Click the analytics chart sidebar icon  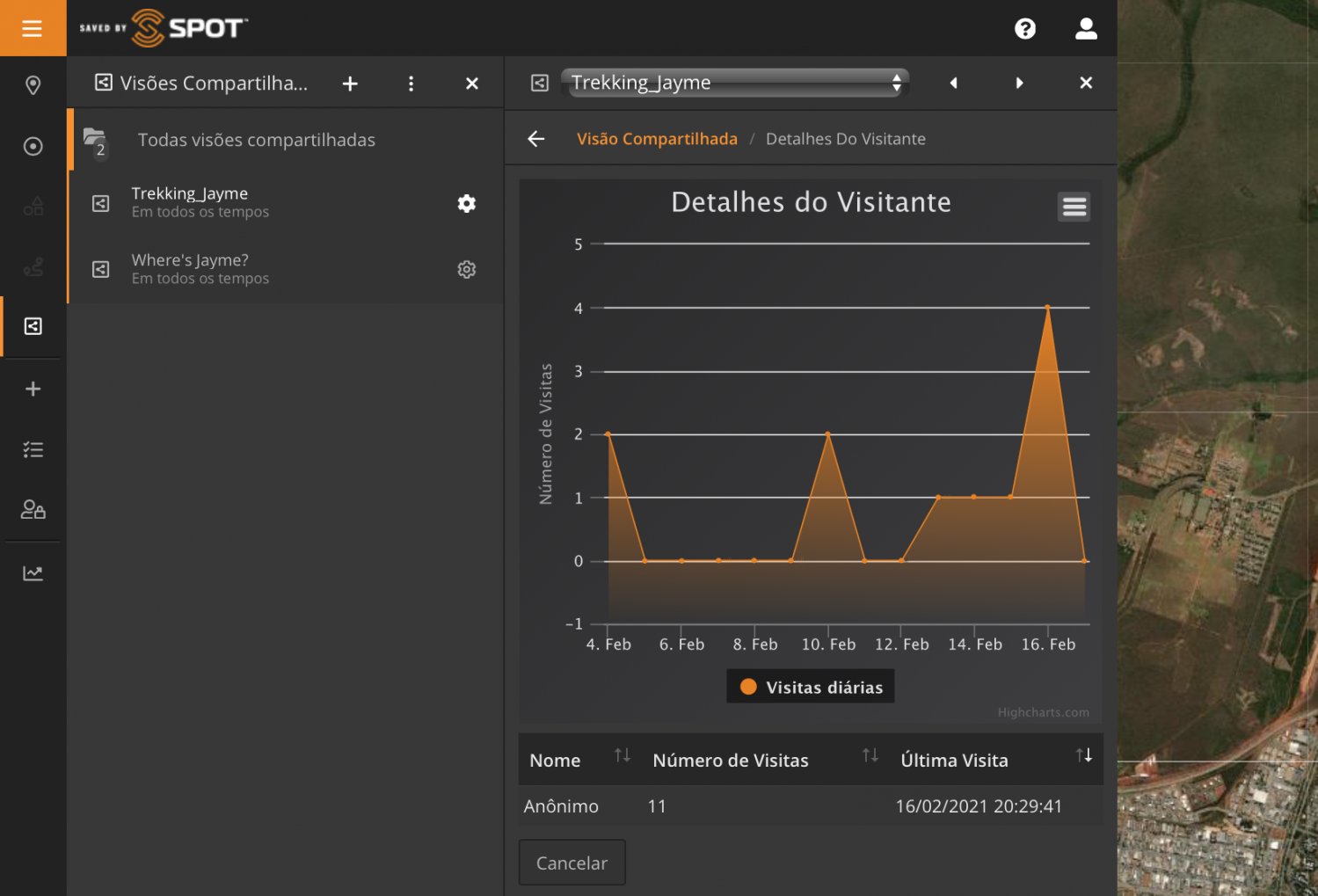pyautogui.click(x=33, y=573)
